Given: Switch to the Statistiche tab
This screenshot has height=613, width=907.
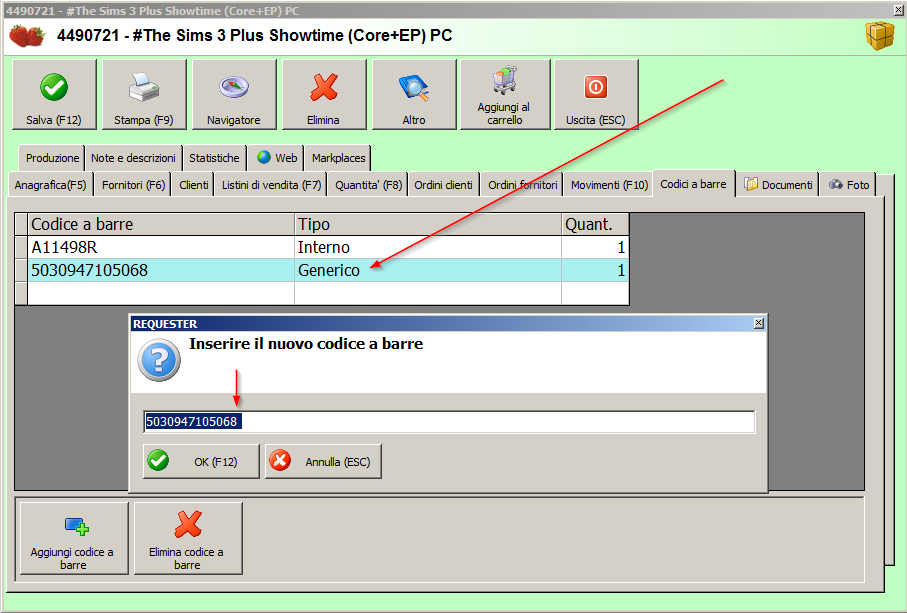Looking at the screenshot, I should pos(214,158).
